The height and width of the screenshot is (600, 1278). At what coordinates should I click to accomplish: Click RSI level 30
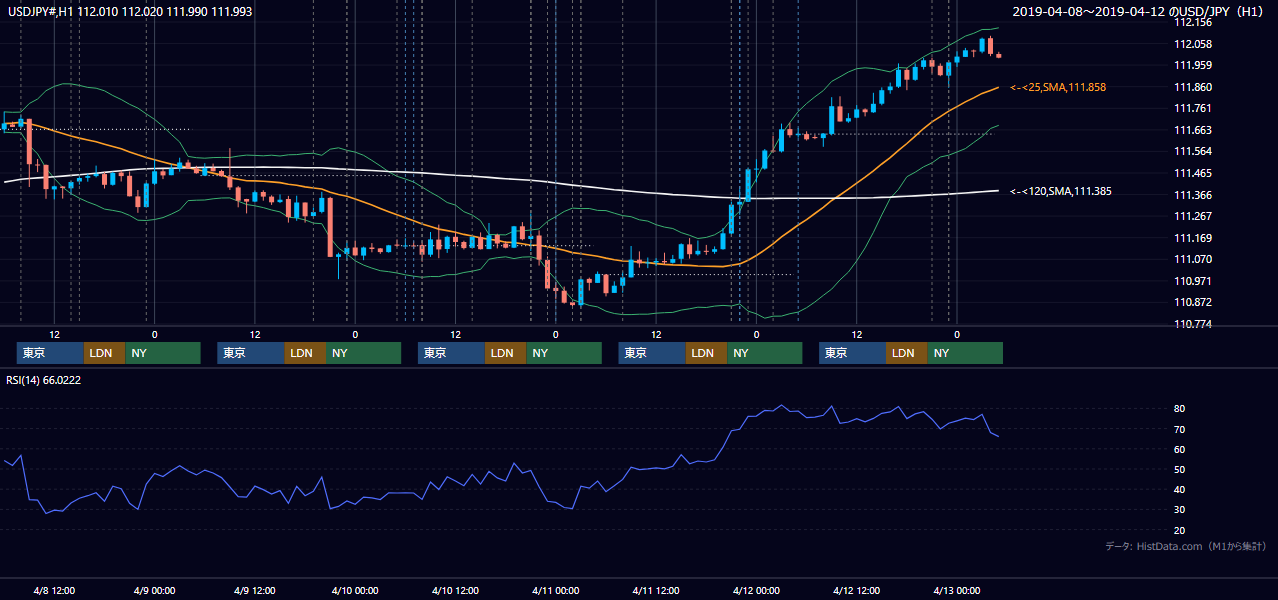(x=1180, y=509)
